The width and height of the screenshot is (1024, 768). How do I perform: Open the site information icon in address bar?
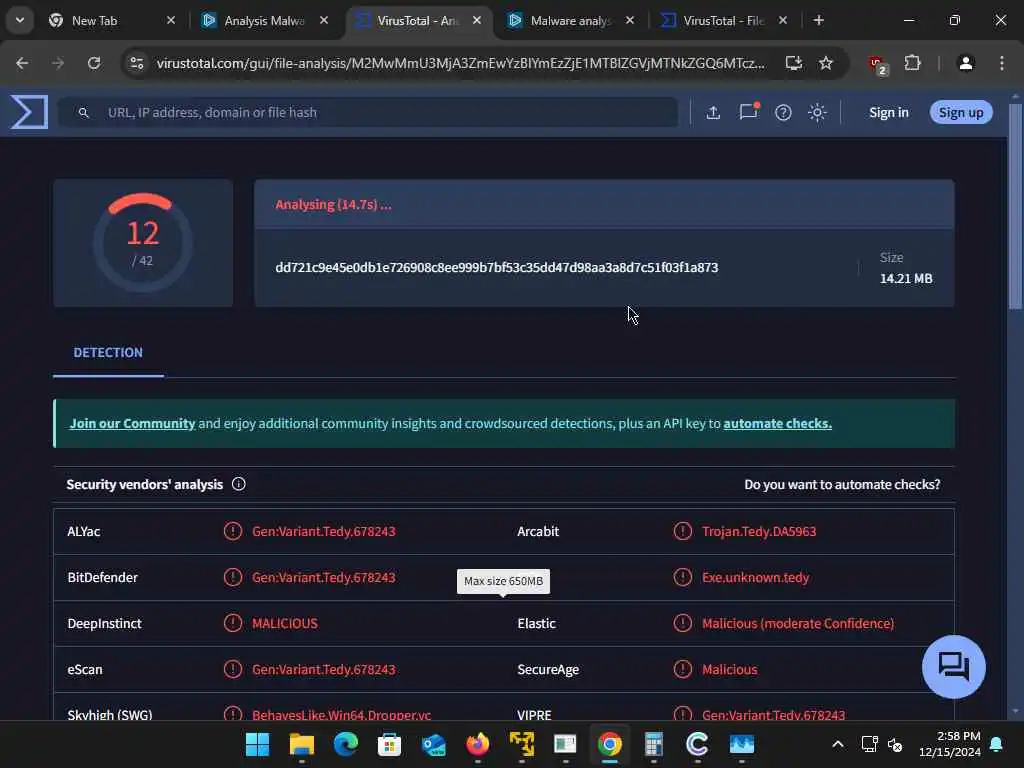(137, 63)
